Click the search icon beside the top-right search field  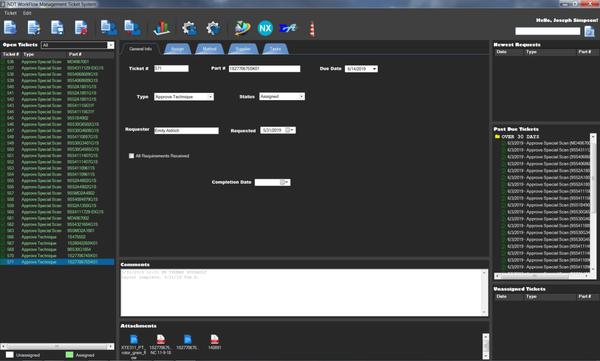590,31
